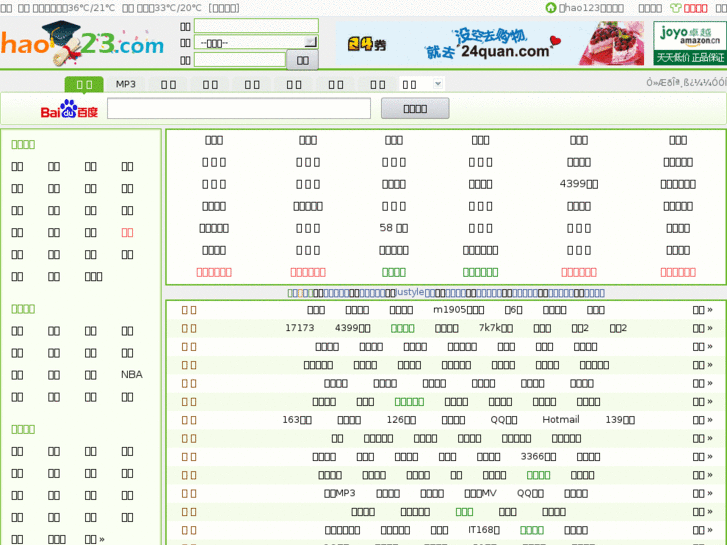Click the mail login button
727x545 pixels.
[302, 60]
